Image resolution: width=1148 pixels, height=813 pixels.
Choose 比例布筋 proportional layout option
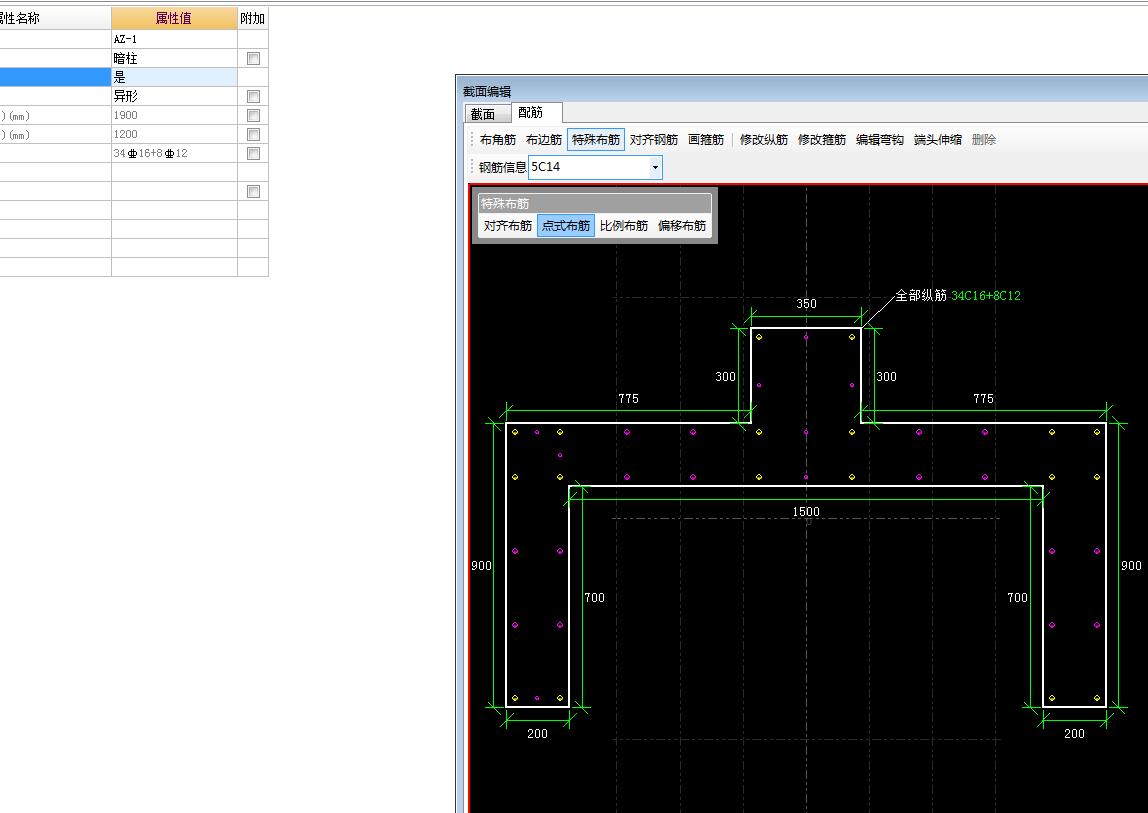[x=624, y=226]
